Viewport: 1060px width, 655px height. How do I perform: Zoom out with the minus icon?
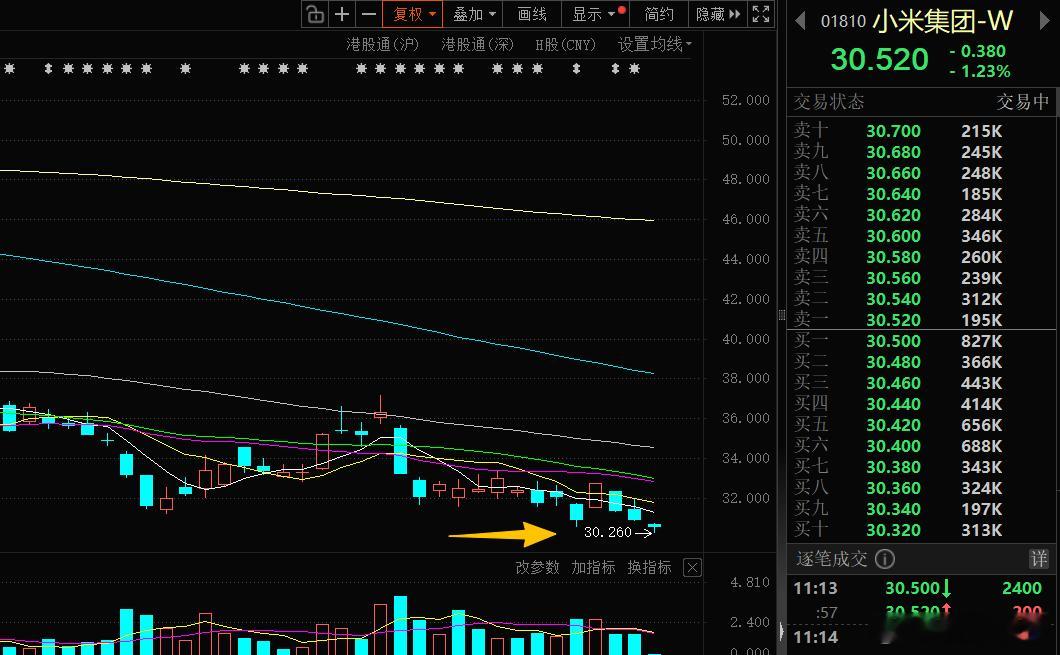pos(368,14)
